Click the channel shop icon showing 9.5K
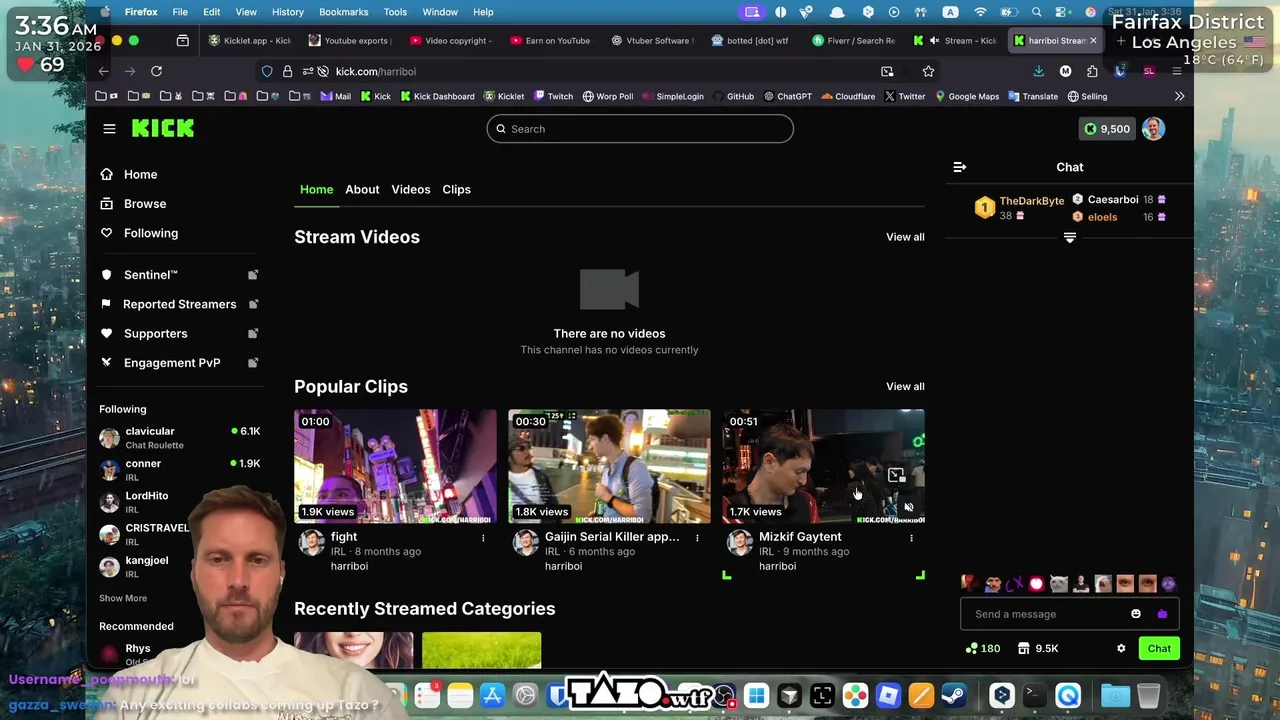 click(x=1037, y=648)
